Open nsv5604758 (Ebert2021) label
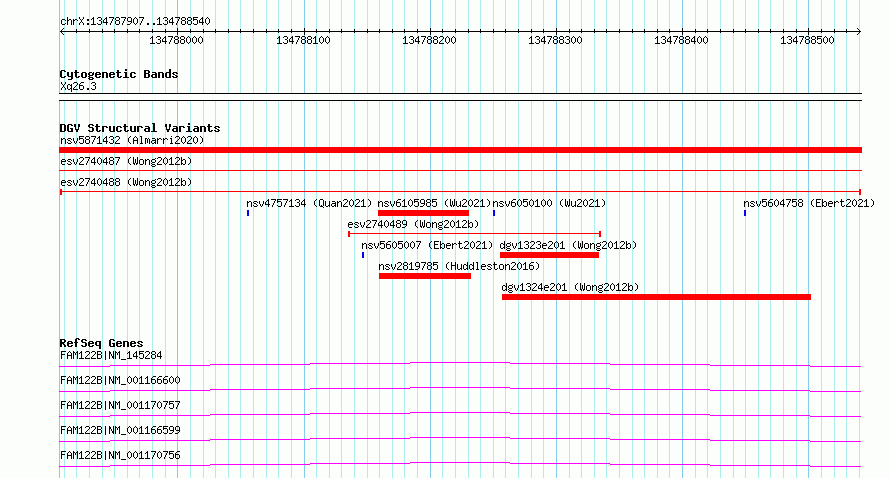The height and width of the screenshot is (478, 890). coord(809,203)
